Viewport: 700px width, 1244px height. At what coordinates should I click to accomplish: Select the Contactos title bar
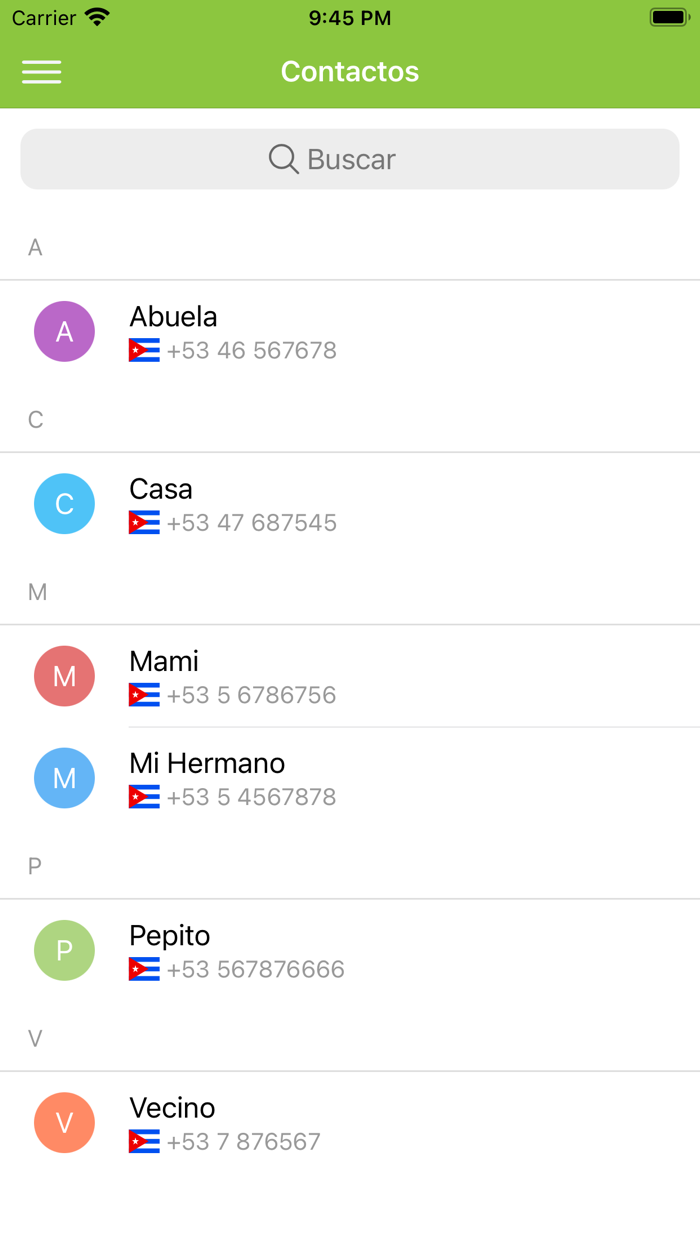pyautogui.click(x=350, y=71)
